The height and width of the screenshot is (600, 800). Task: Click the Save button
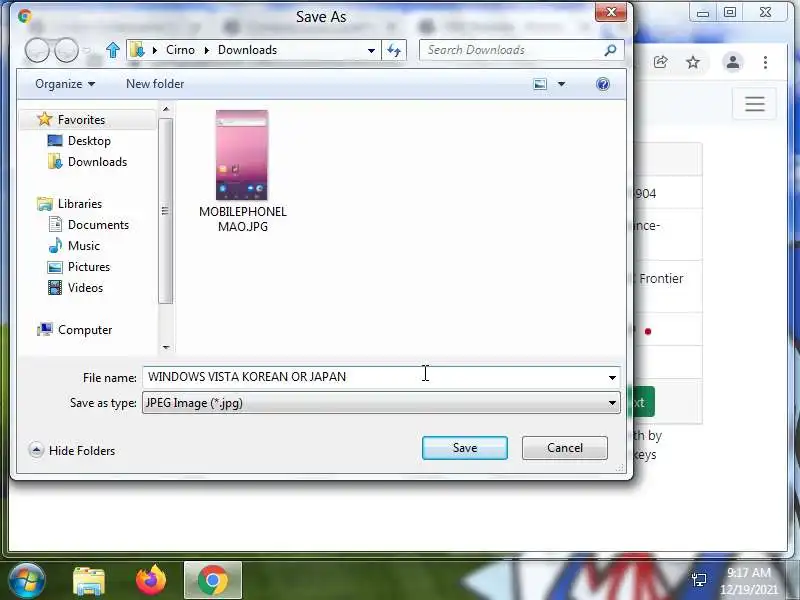pyautogui.click(x=465, y=448)
